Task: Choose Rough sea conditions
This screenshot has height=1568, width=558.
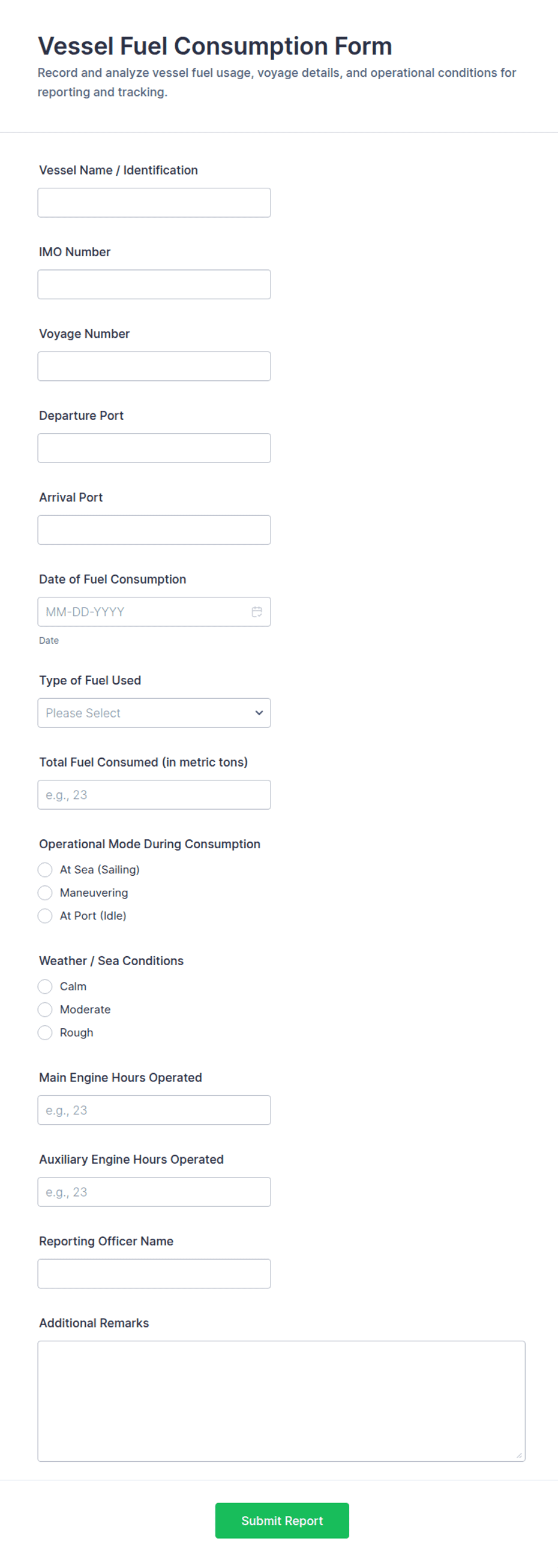Action: 45,1033
